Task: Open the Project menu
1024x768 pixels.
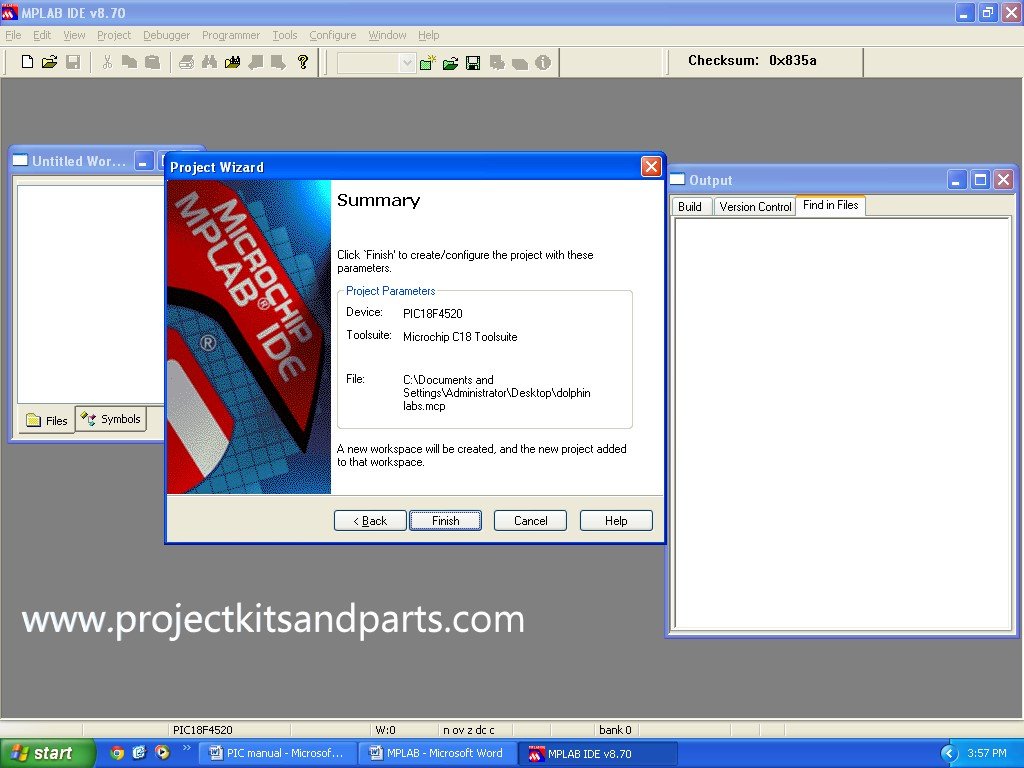Action: (114, 35)
